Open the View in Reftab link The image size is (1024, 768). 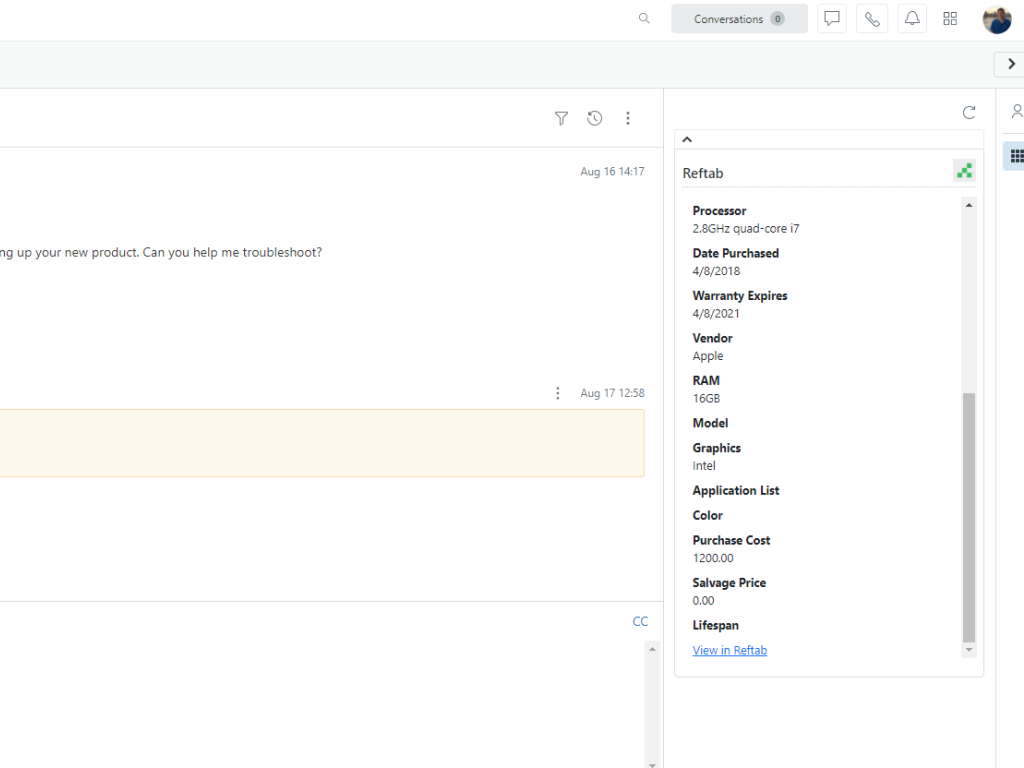tap(730, 650)
